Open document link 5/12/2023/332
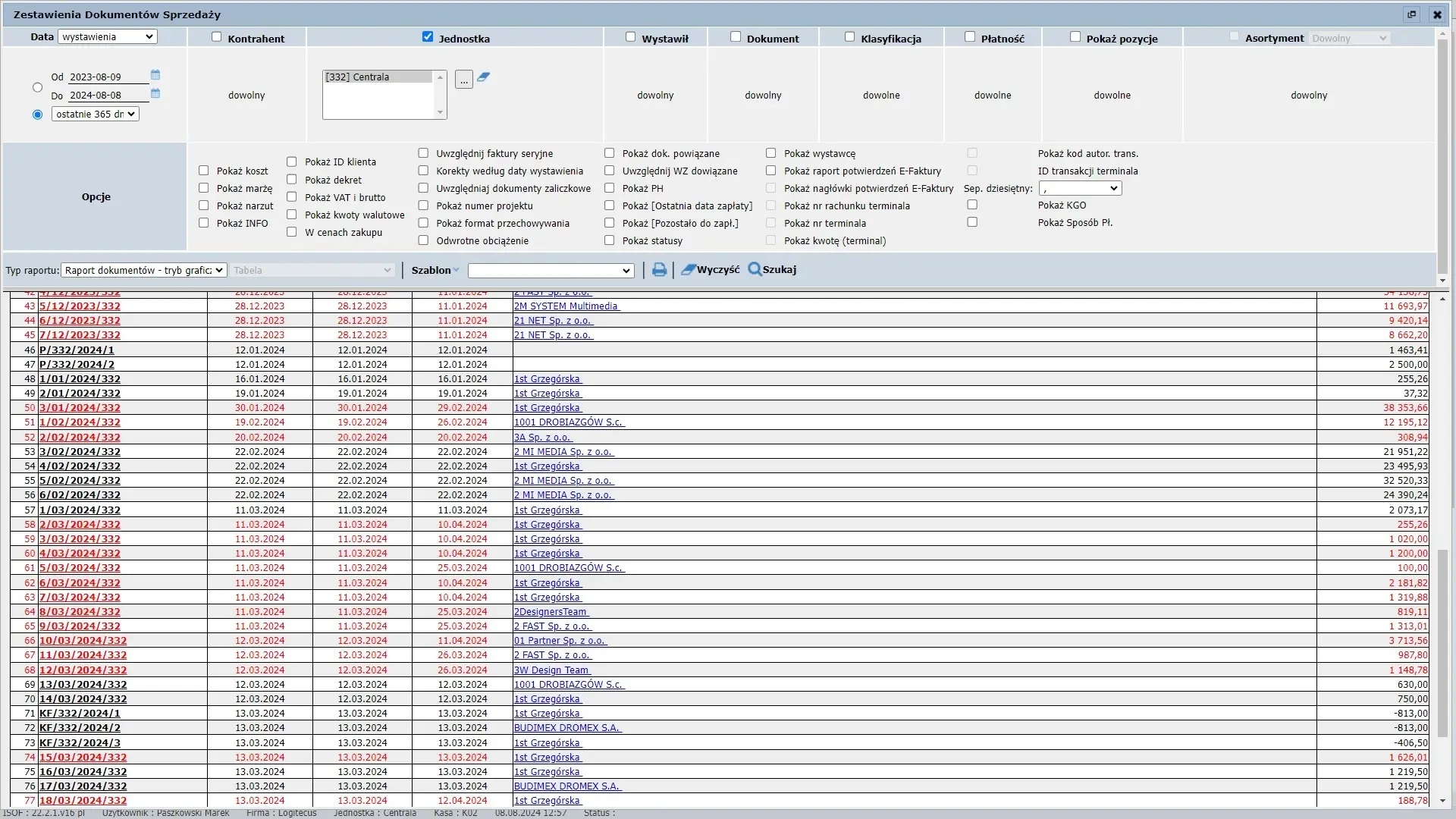The width and height of the screenshot is (1456, 819). 80,306
